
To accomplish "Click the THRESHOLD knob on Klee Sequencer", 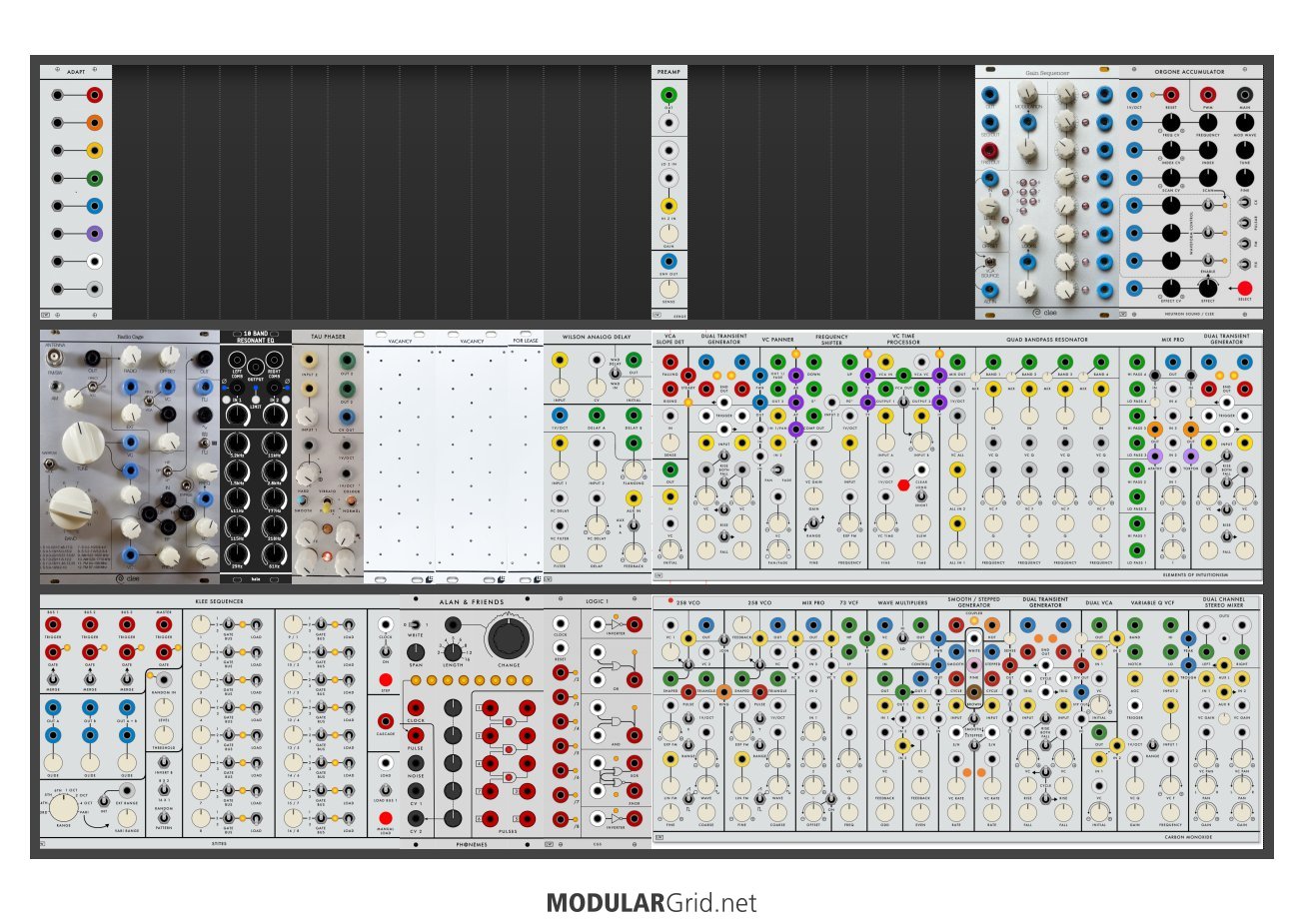I will [x=164, y=735].
